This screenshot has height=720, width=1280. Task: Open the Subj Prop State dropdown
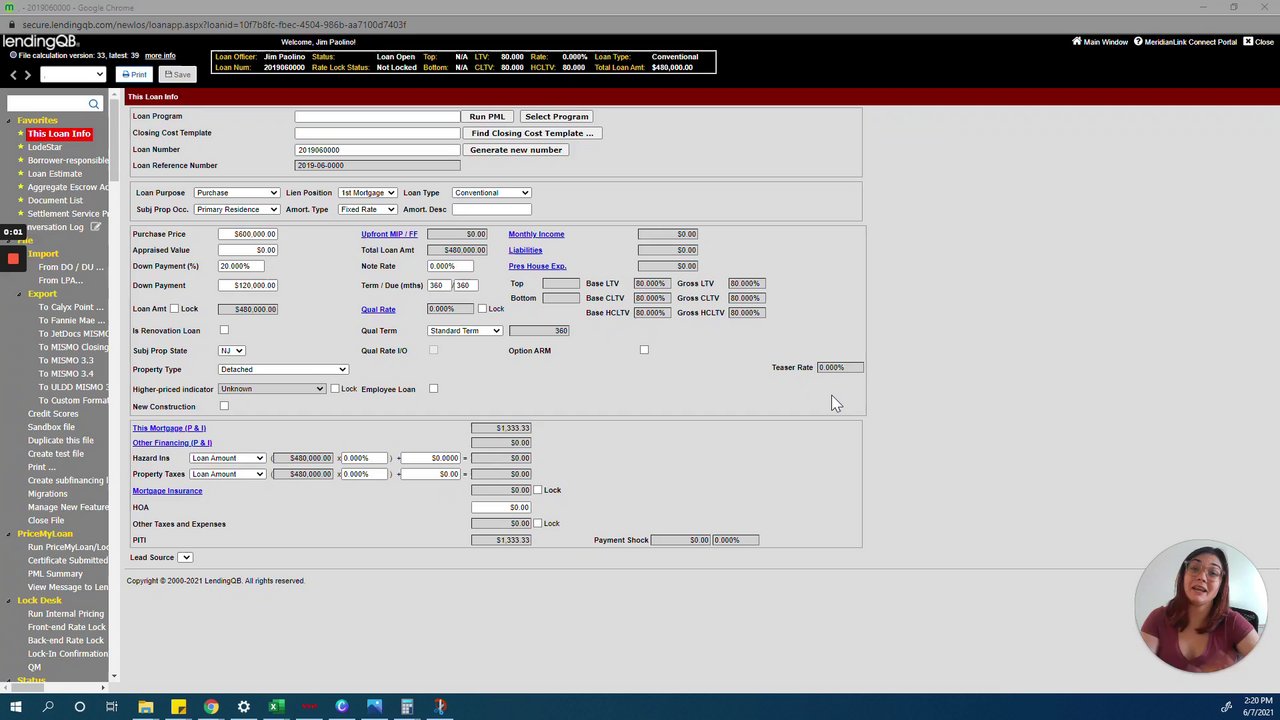coord(231,351)
